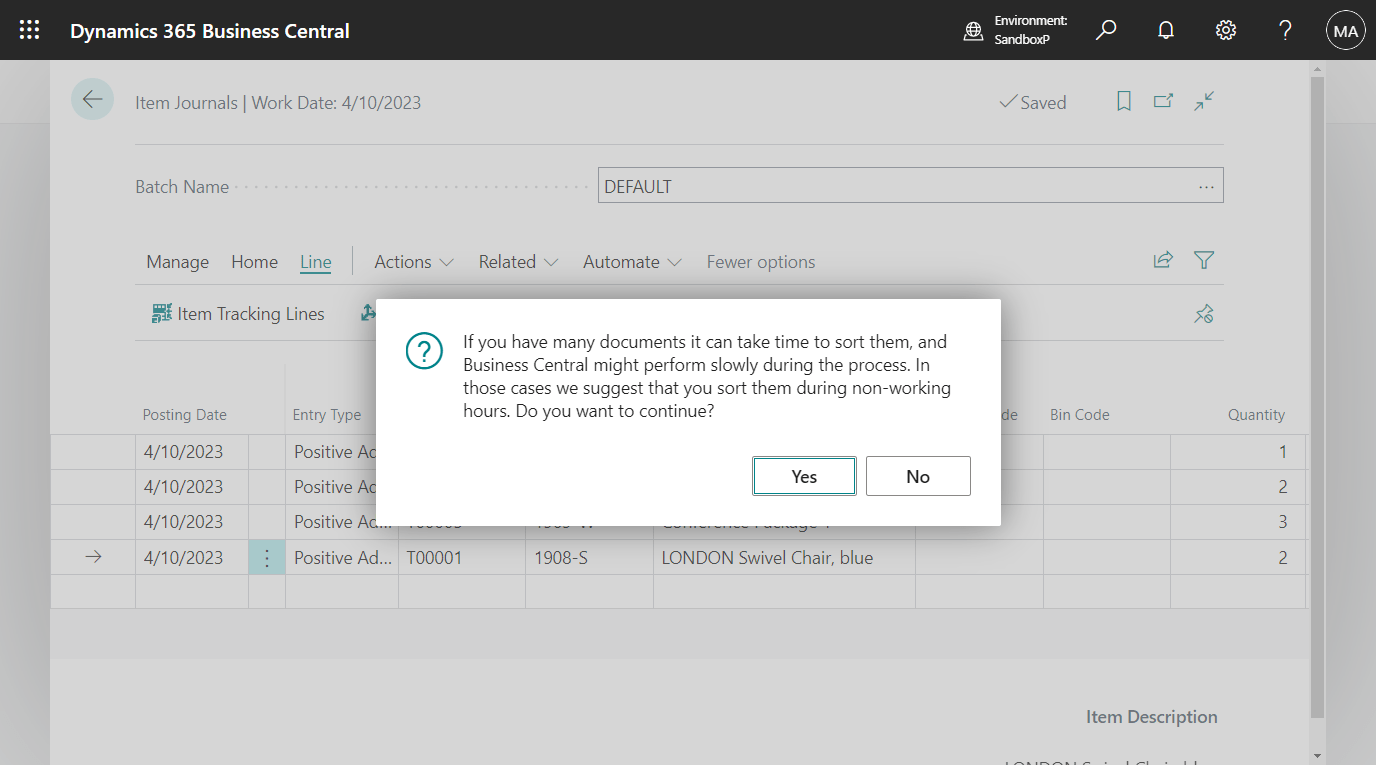Click Yes to continue sorting documents
1376x765 pixels.
click(x=804, y=475)
